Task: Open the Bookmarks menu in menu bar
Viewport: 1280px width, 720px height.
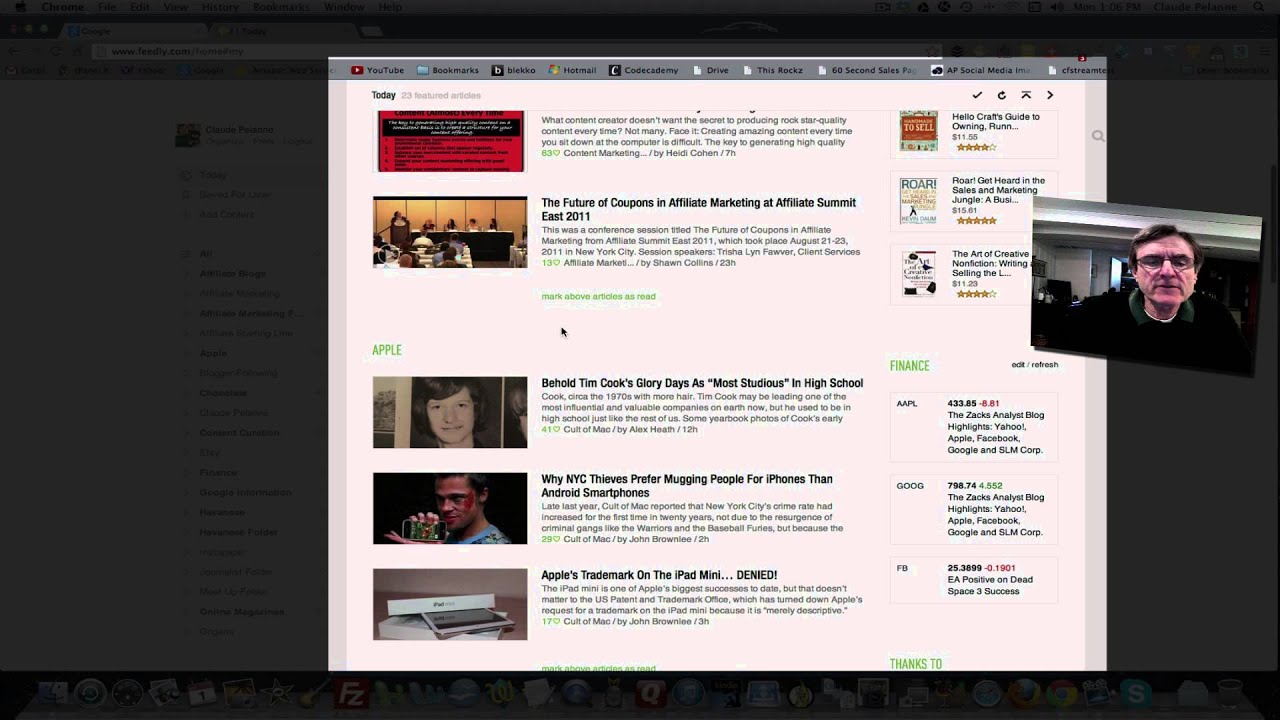Action: point(281,7)
